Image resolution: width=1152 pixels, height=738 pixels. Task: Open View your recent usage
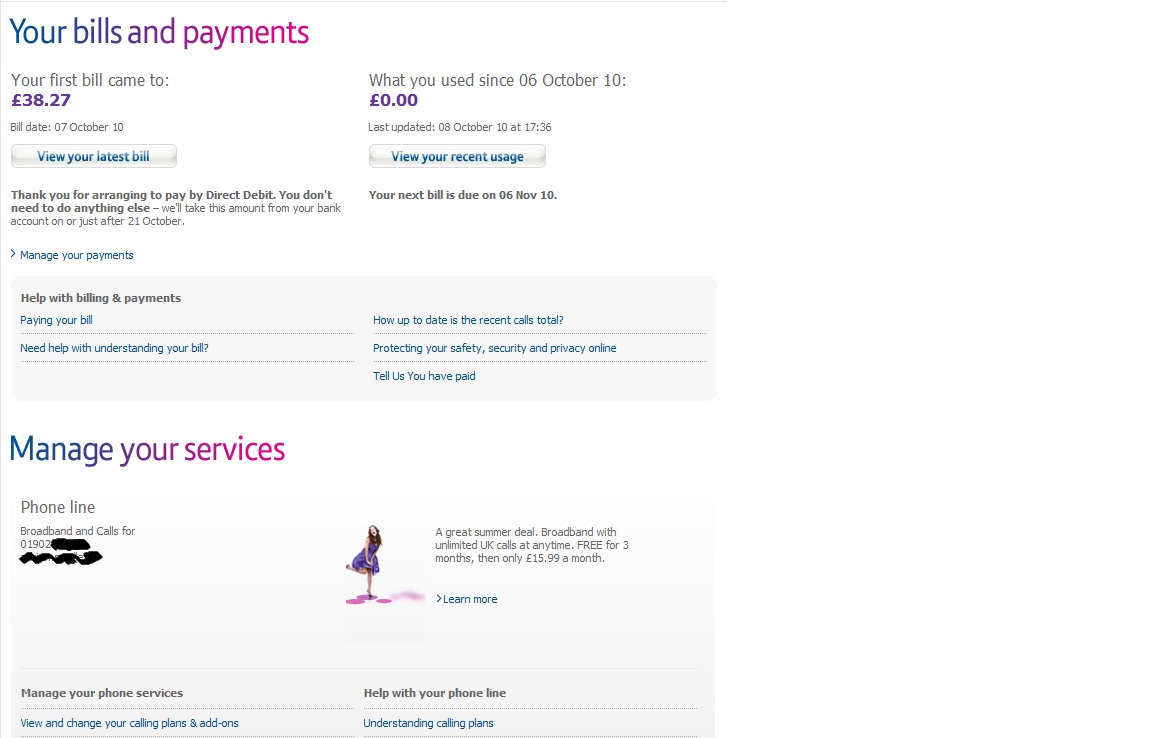click(457, 156)
